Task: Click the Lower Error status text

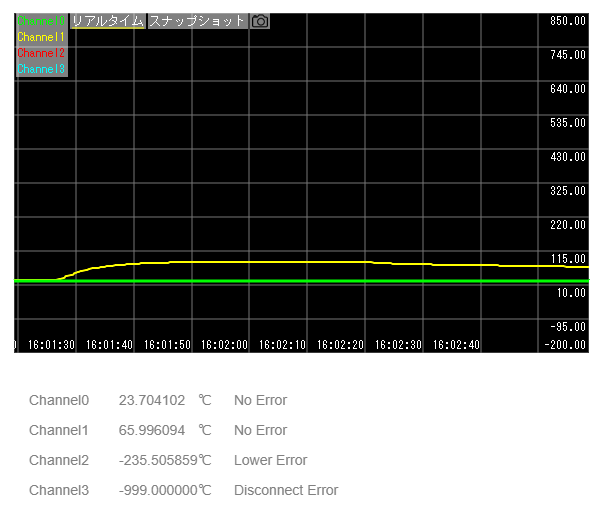Action: (x=270, y=461)
